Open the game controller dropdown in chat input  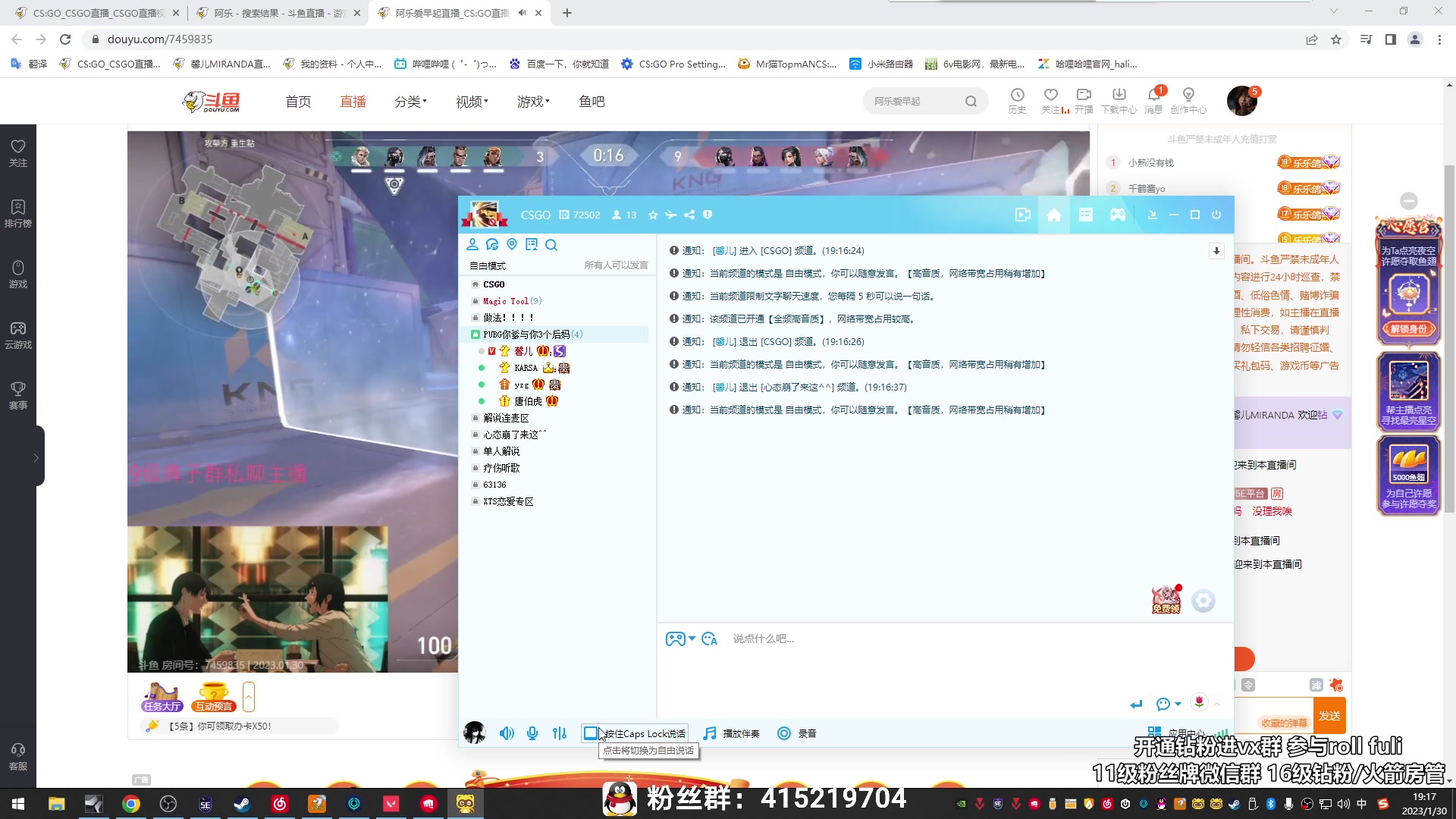tap(680, 639)
